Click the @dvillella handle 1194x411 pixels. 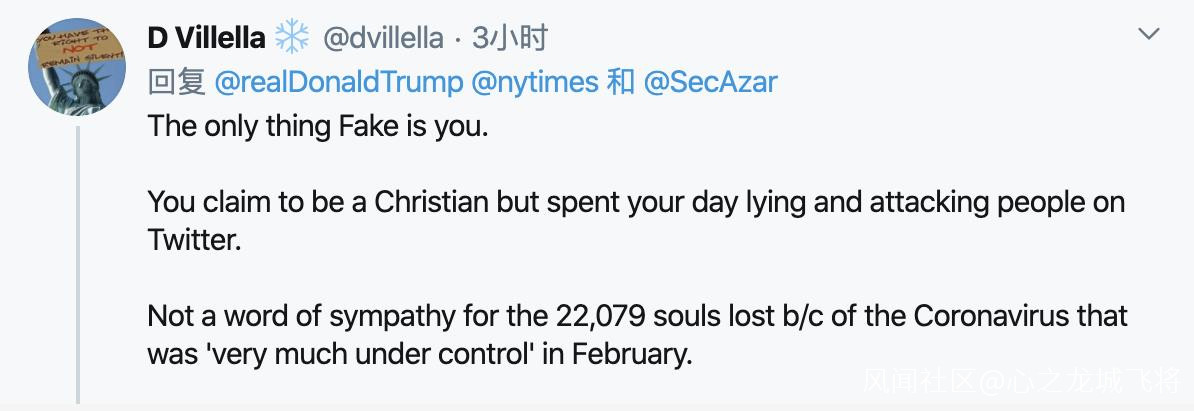pyautogui.click(x=382, y=39)
